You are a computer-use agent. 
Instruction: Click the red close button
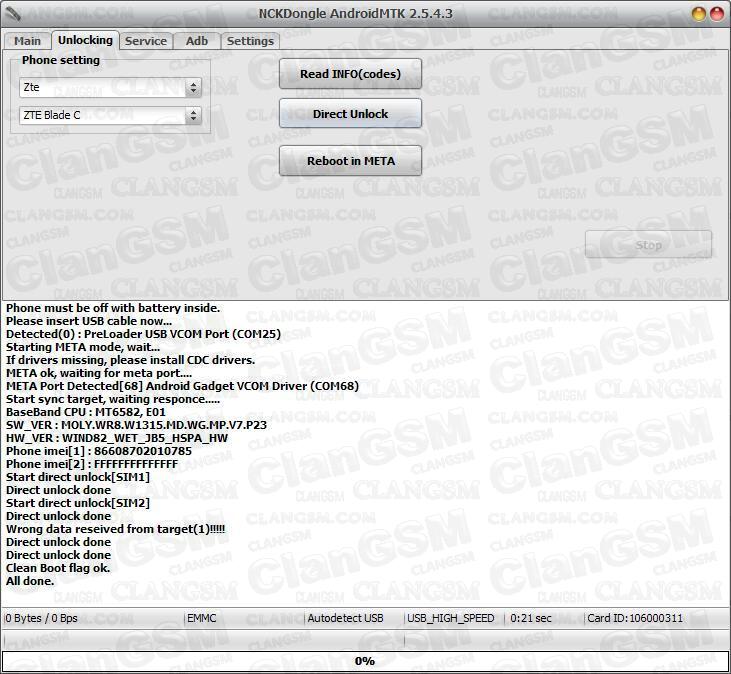click(x=717, y=14)
